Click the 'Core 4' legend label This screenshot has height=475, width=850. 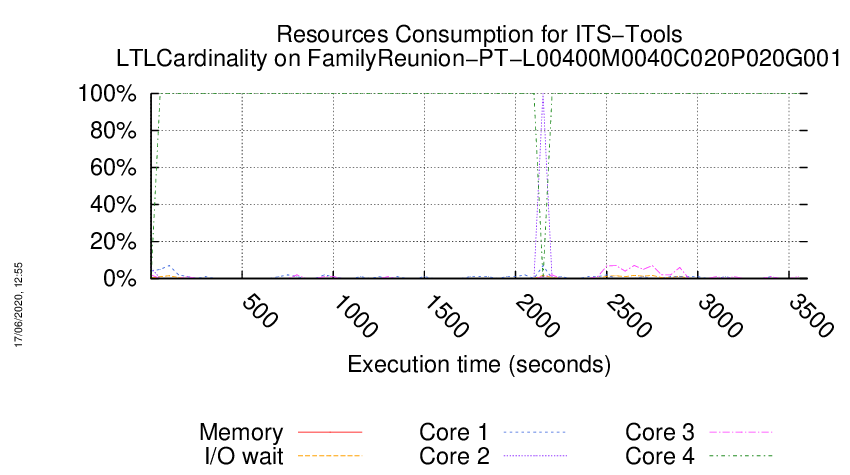pos(660,456)
